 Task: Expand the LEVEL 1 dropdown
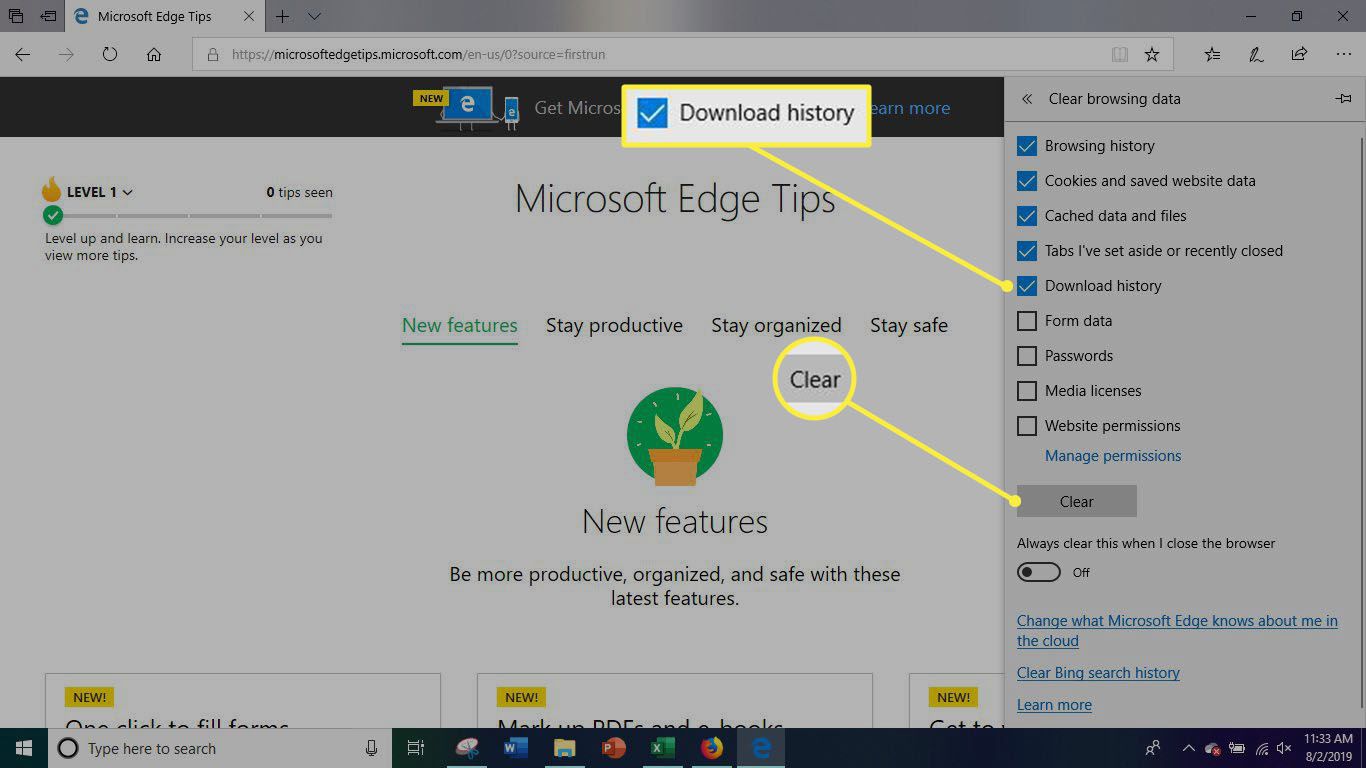[x=100, y=192]
